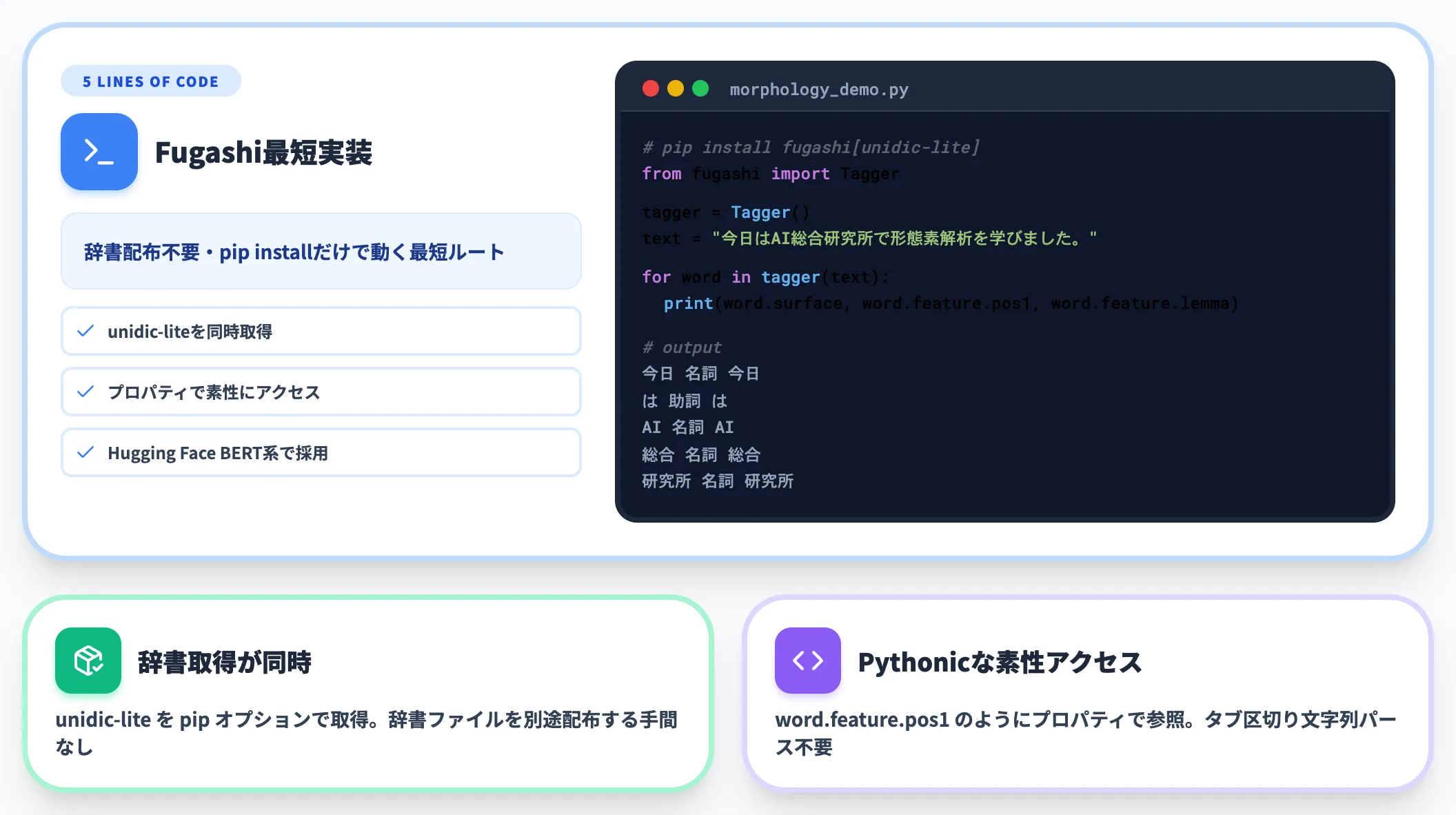Click the 総合 名詞 総合 output row

point(701,455)
